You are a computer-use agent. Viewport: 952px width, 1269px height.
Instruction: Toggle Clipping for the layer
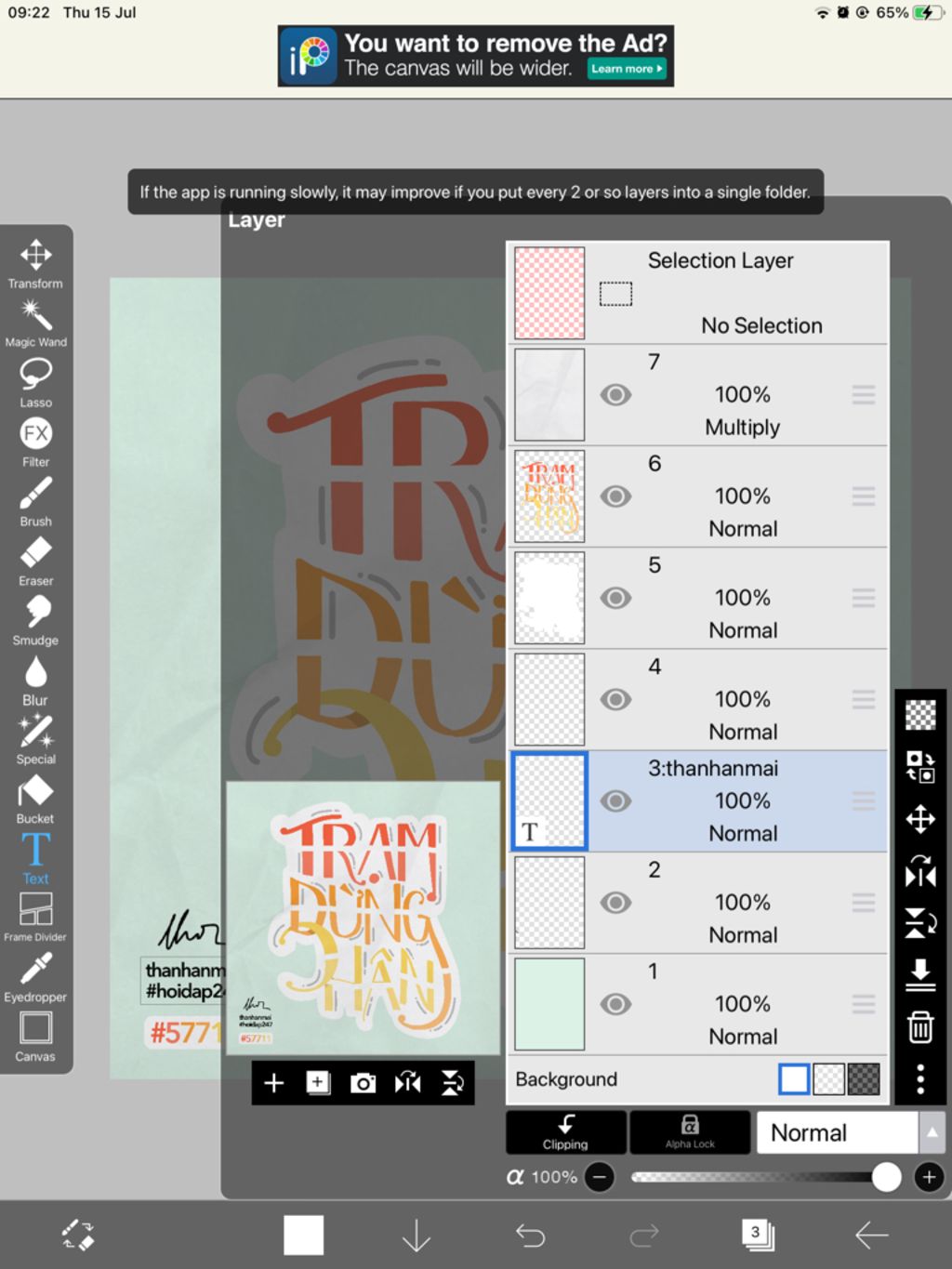click(x=565, y=1132)
